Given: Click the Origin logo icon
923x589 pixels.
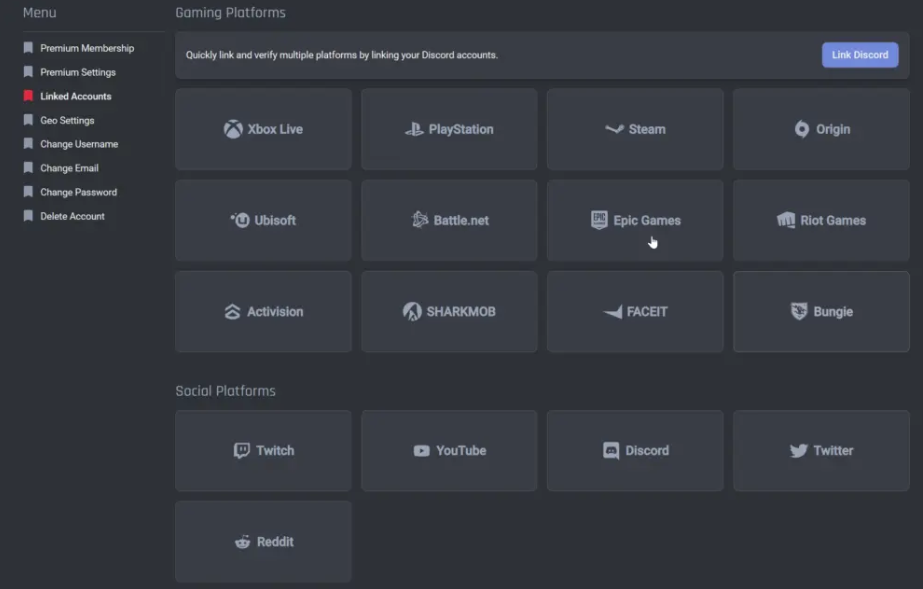Looking at the screenshot, I should click(x=802, y=129).
